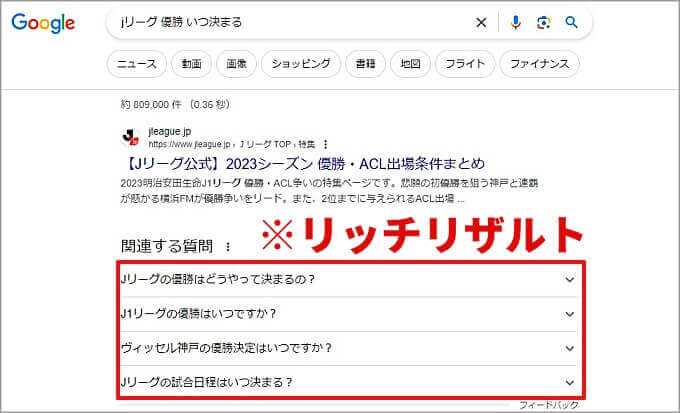The height and width of the screenshot is (413, 680).
Task: Open jleague.jp result favicon
Action: (130, 138)
